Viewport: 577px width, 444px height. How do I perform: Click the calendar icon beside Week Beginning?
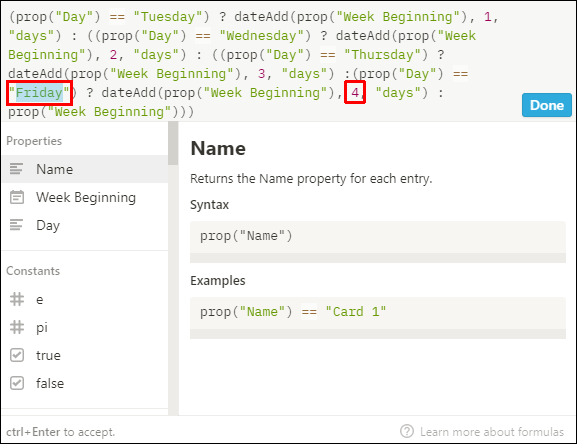[17, 197]
